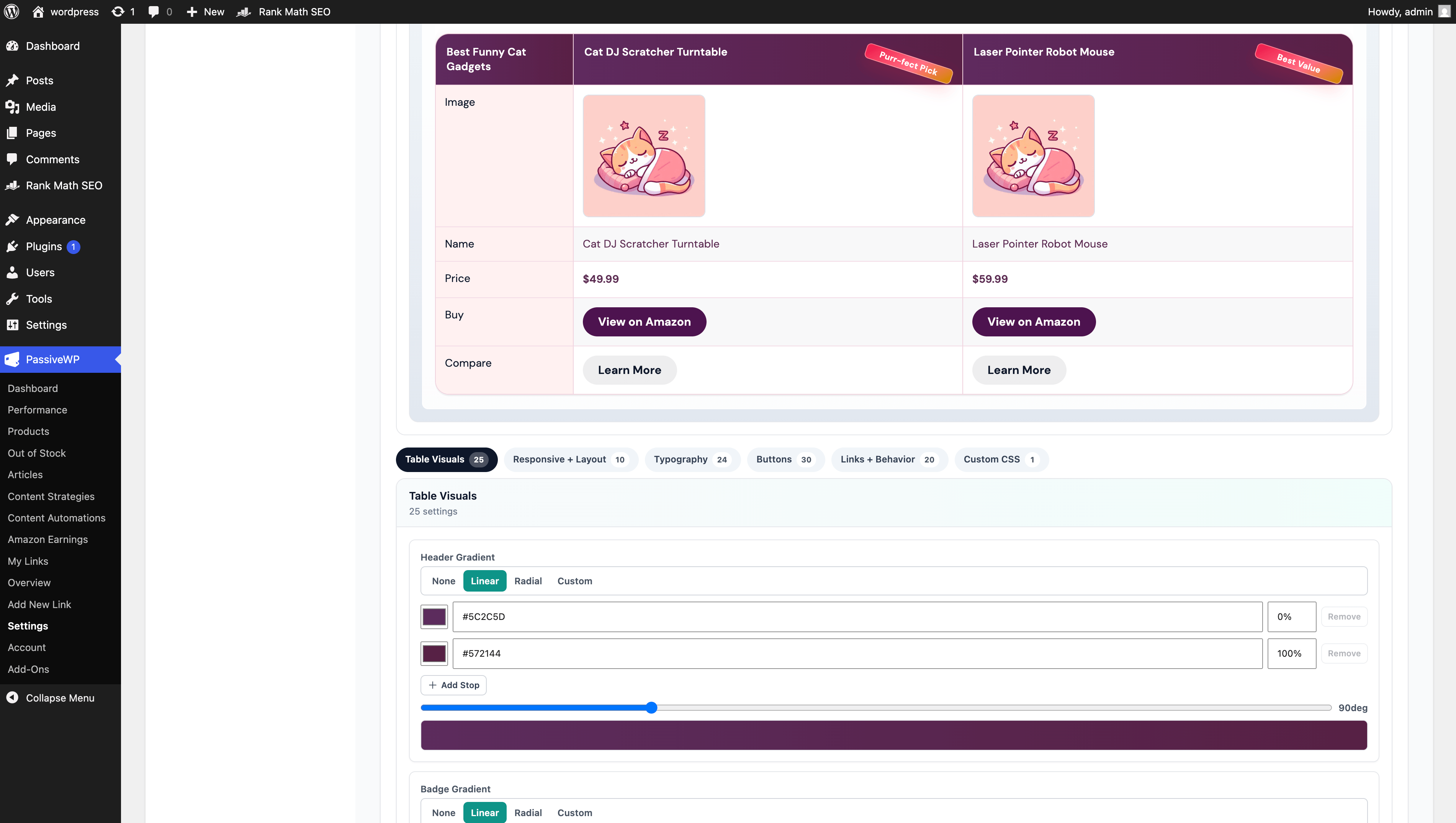This screenshot has height=823, width=1456.
Task: Select the Appearance paintbrush icon
Action: [12, 220]
